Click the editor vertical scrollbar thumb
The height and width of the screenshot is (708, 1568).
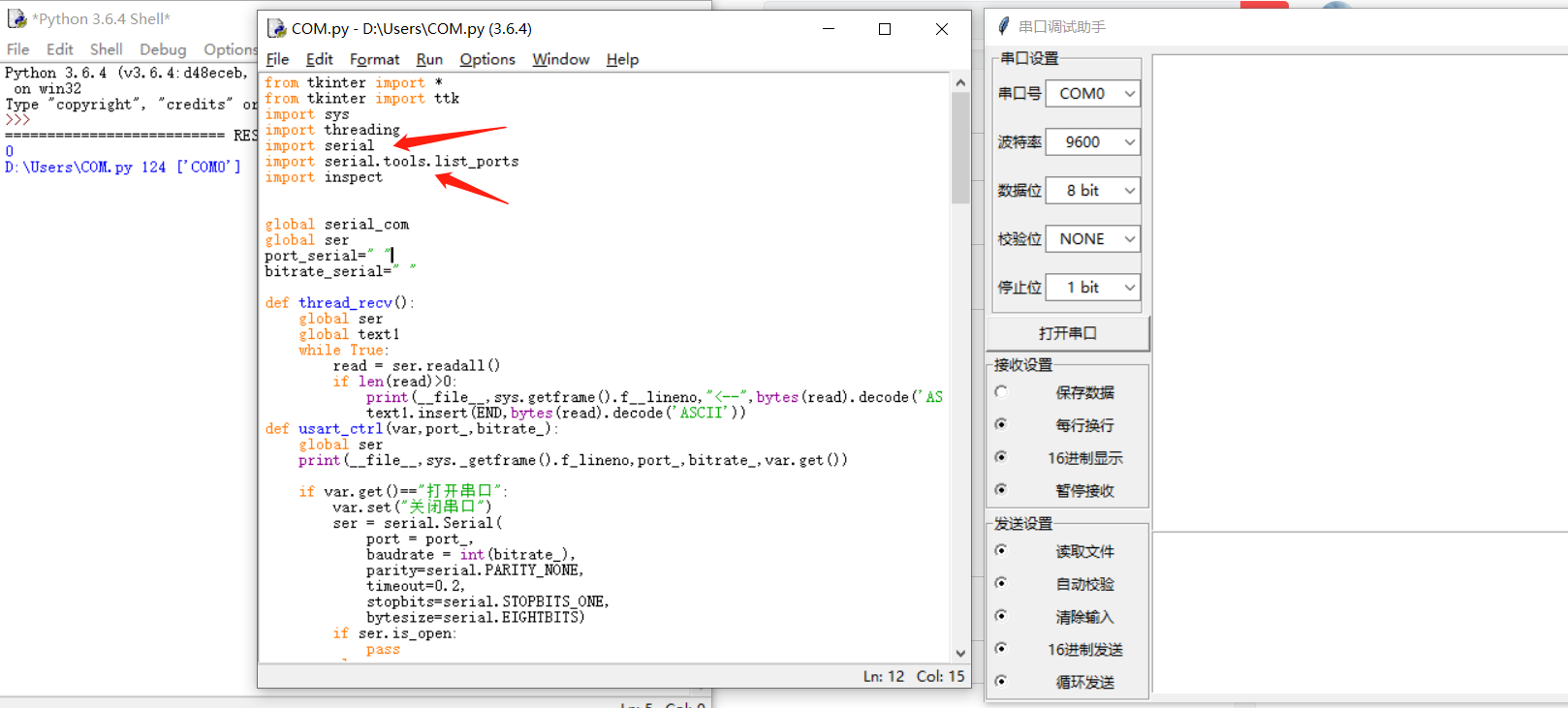coord(960,148)
